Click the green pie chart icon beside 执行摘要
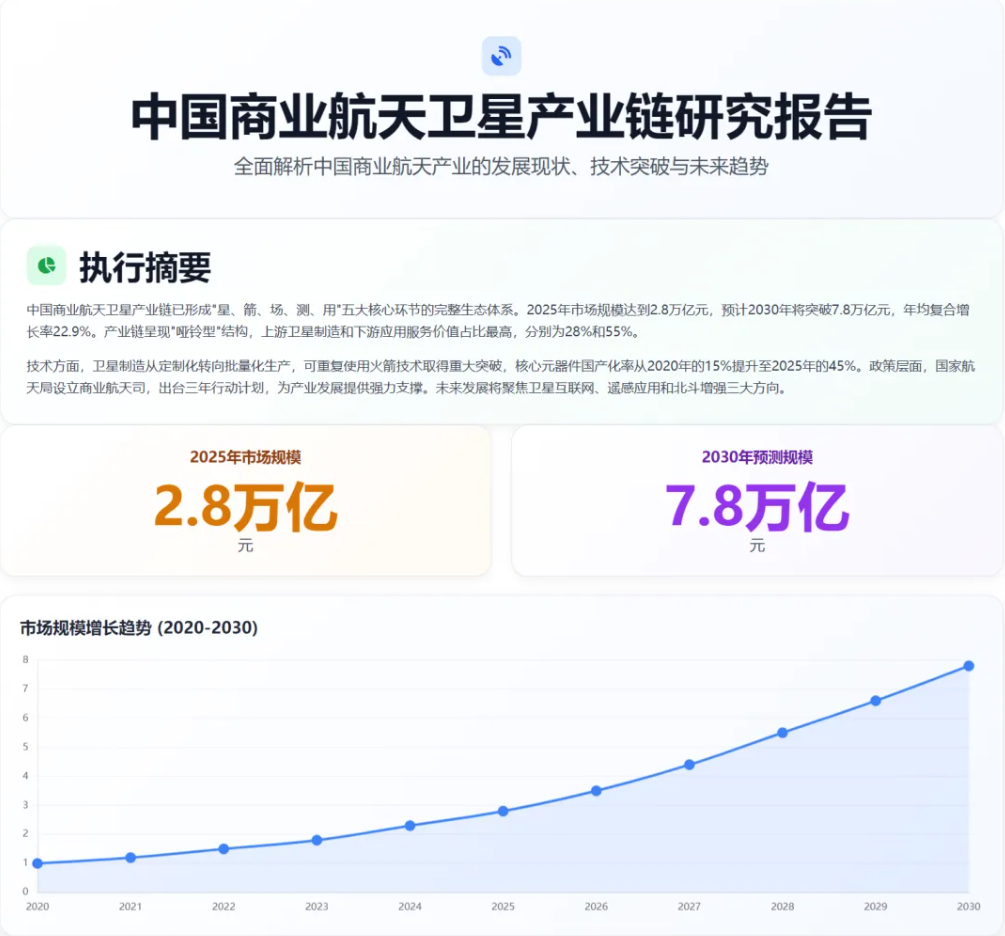This screenshot has height=936, width=1005. pyautogui.click(x=46, y=266)
